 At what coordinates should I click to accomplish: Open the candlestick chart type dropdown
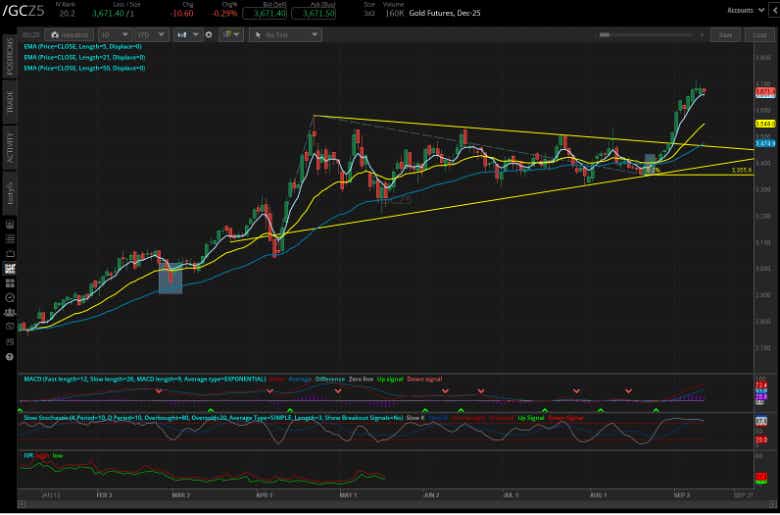tap(188, 35)
